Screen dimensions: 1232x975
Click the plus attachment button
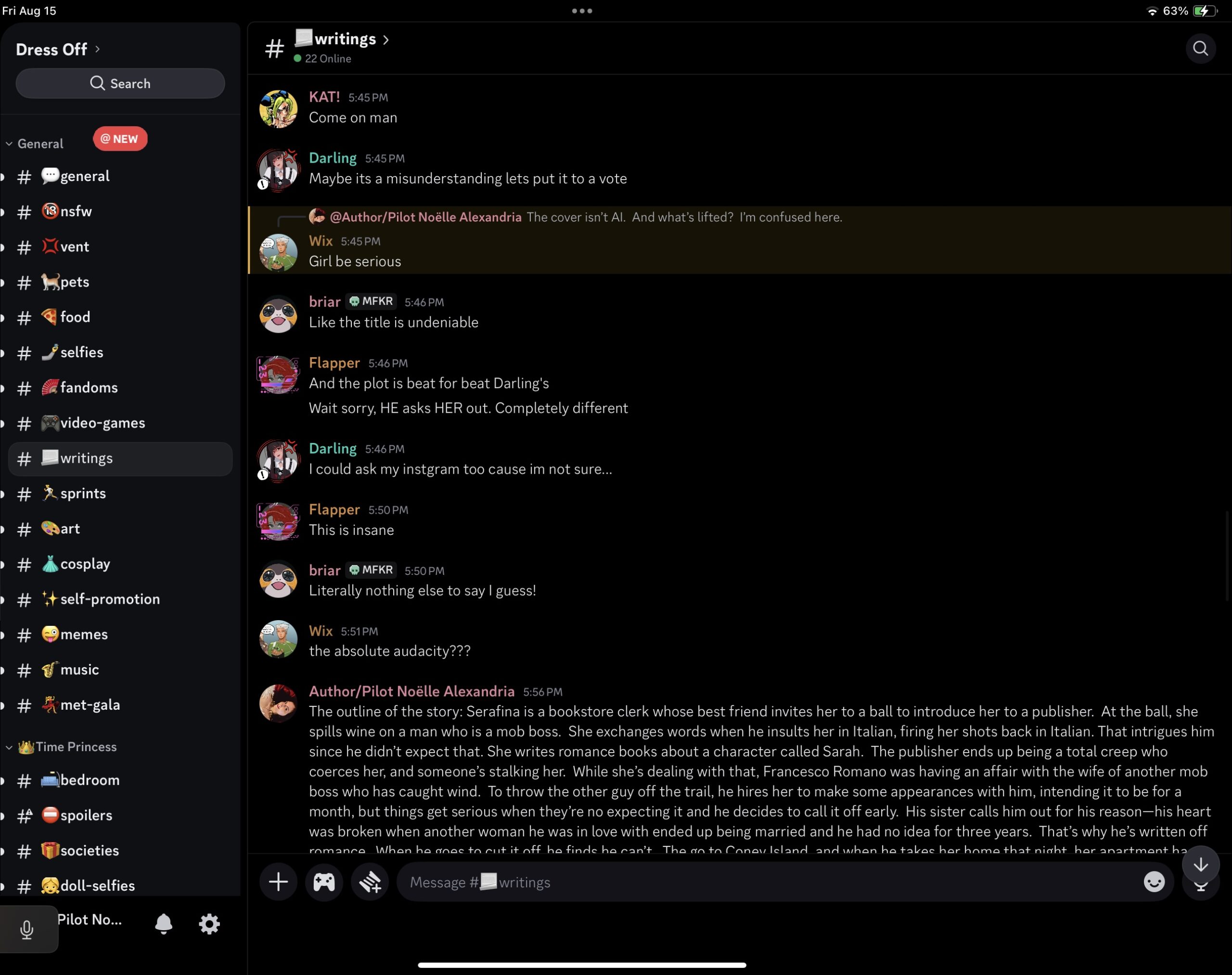(x=278, y=882)
